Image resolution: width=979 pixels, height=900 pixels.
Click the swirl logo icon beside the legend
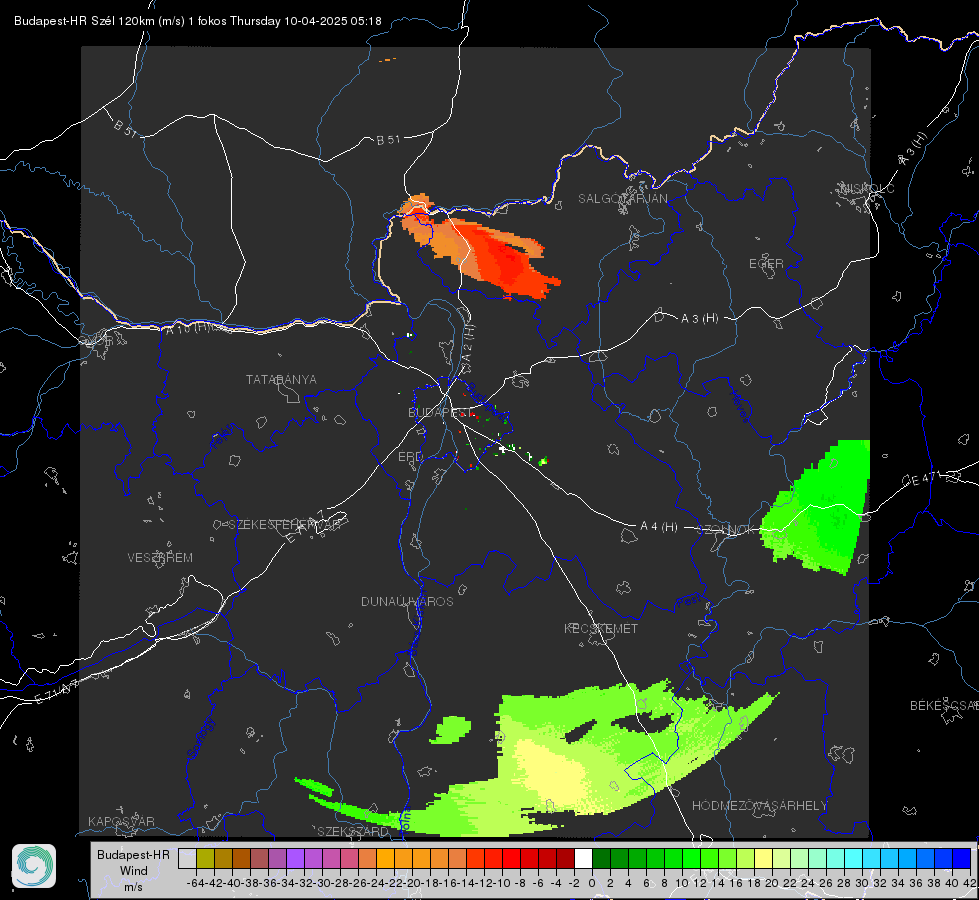pos(34,866)
